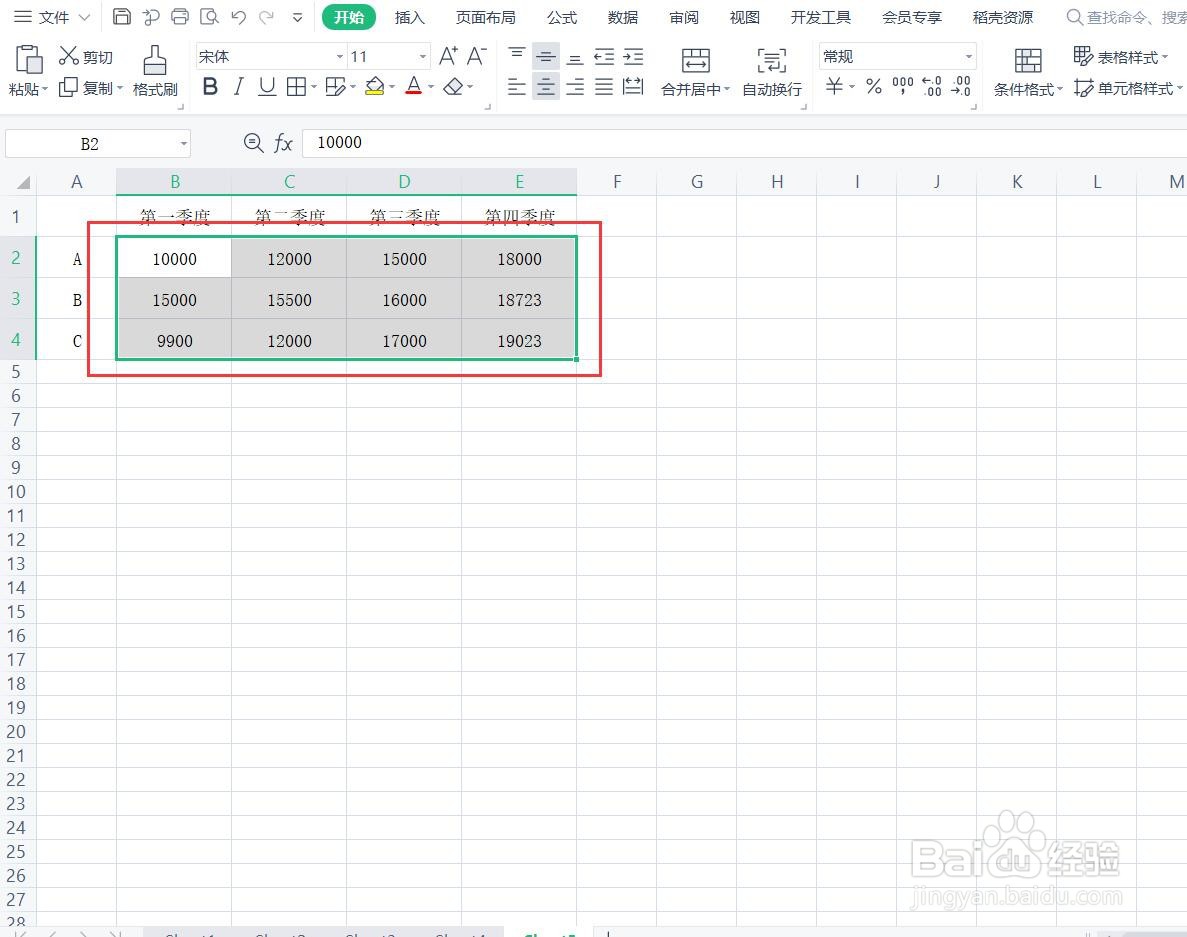The width and height of the screenshot is (1187, 937).
Task: Click the percent style icon
Action: [874, 86]
